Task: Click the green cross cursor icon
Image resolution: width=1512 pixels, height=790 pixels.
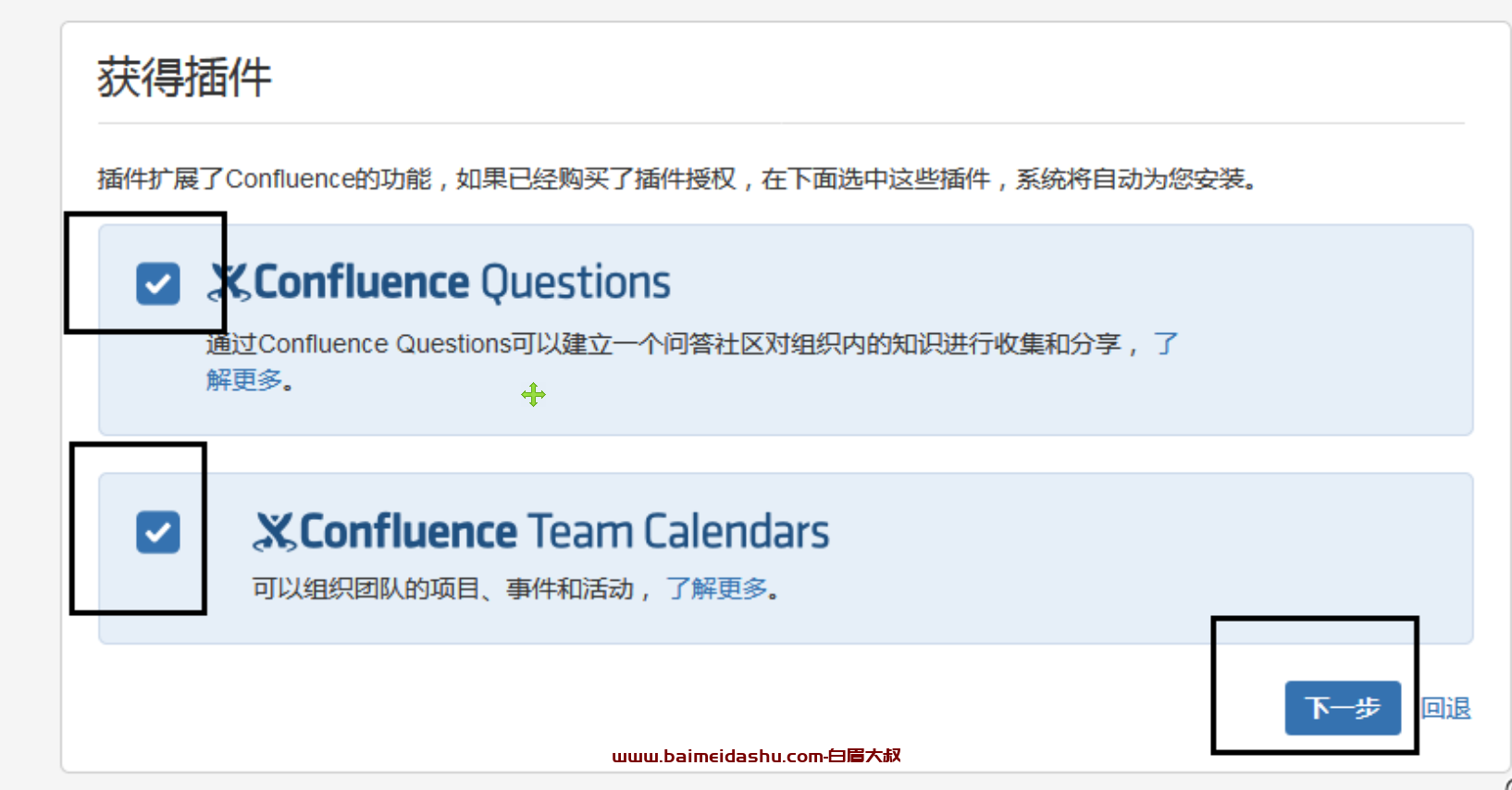Action: [533, 395]
